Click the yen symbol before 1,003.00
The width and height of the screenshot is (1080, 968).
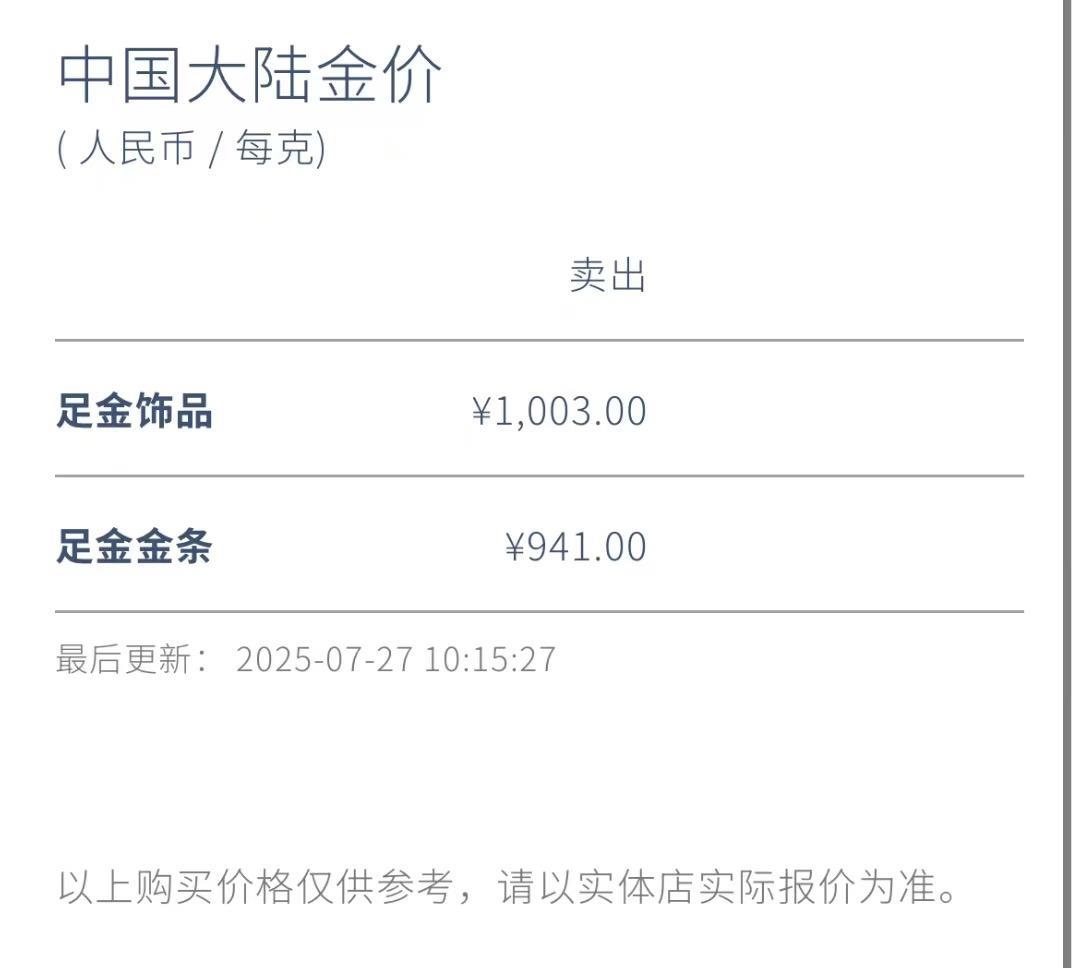482,411
